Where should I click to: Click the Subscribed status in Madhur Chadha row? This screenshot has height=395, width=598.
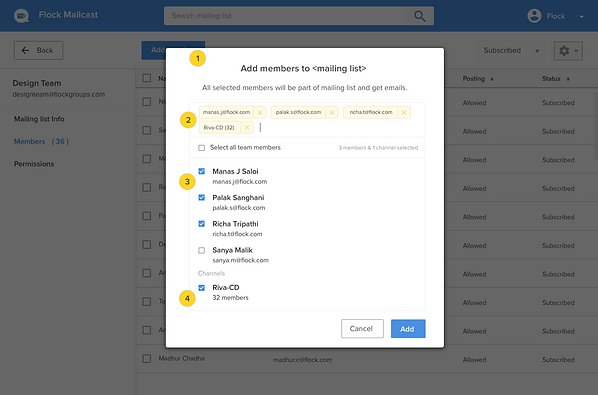coord(558,360)
